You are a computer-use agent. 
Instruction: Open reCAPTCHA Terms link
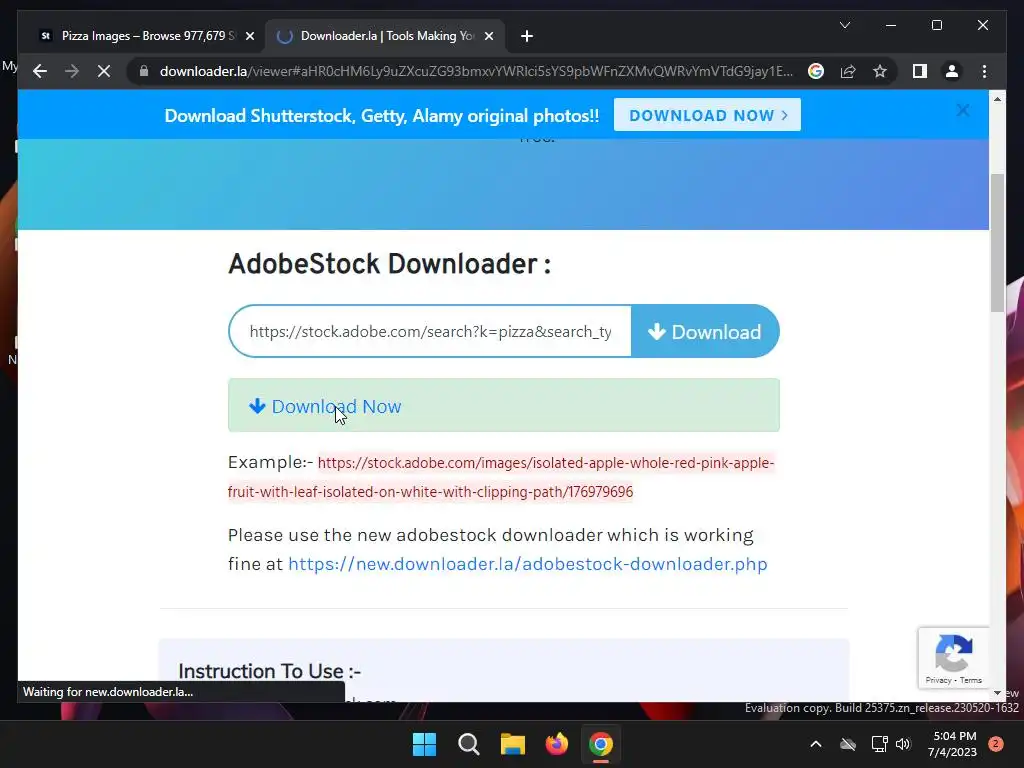point(970,680)
